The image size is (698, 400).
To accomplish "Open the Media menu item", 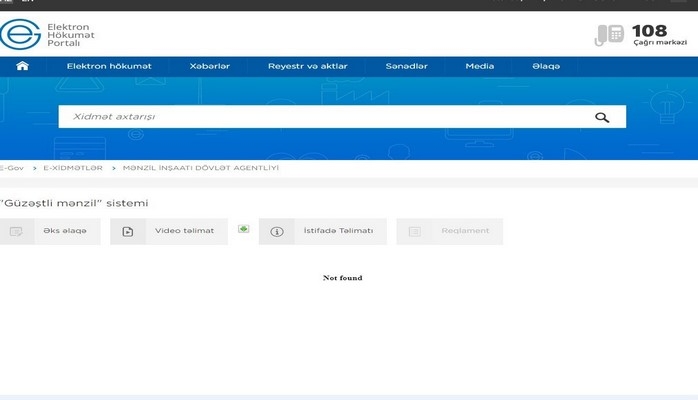I will click(479, 66).
